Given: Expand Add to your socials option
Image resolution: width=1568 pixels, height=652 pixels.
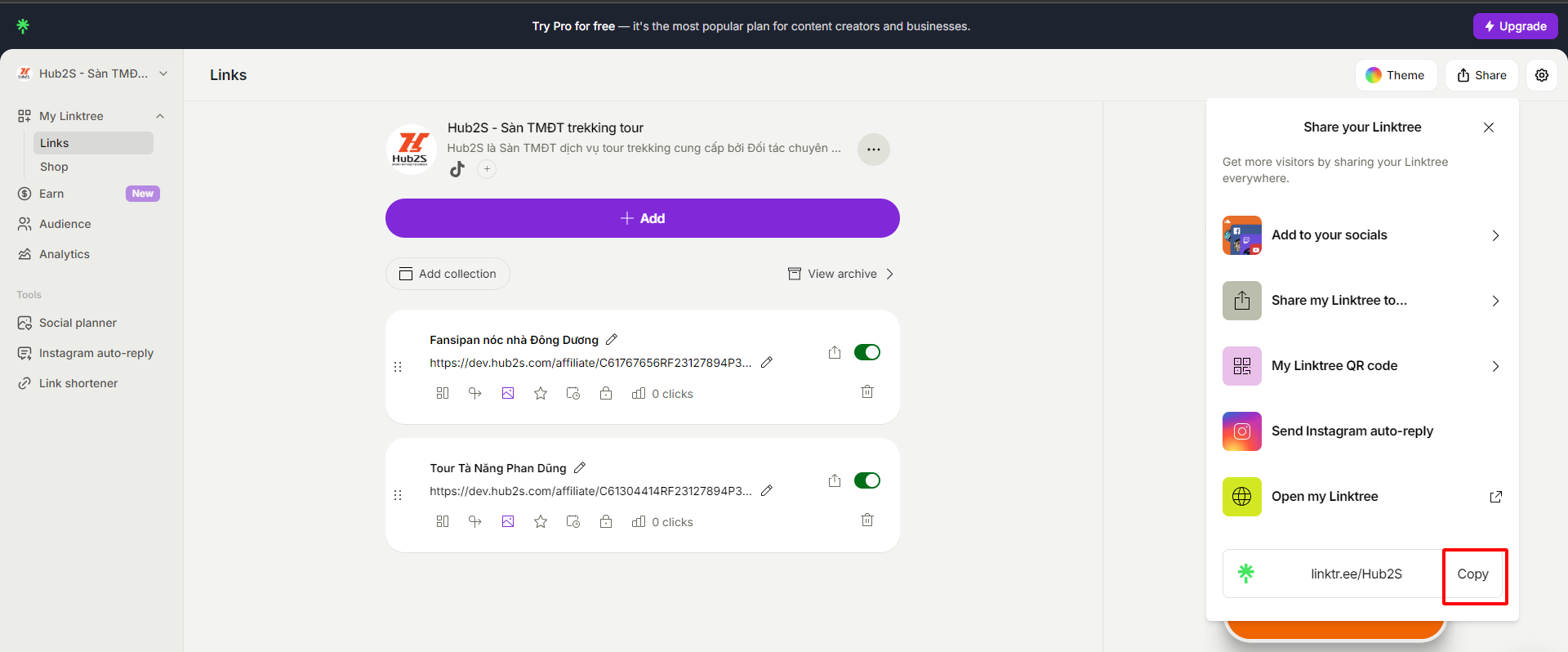Looking at the screenshot, I should pyautogui.click(x=1362, y=235).
